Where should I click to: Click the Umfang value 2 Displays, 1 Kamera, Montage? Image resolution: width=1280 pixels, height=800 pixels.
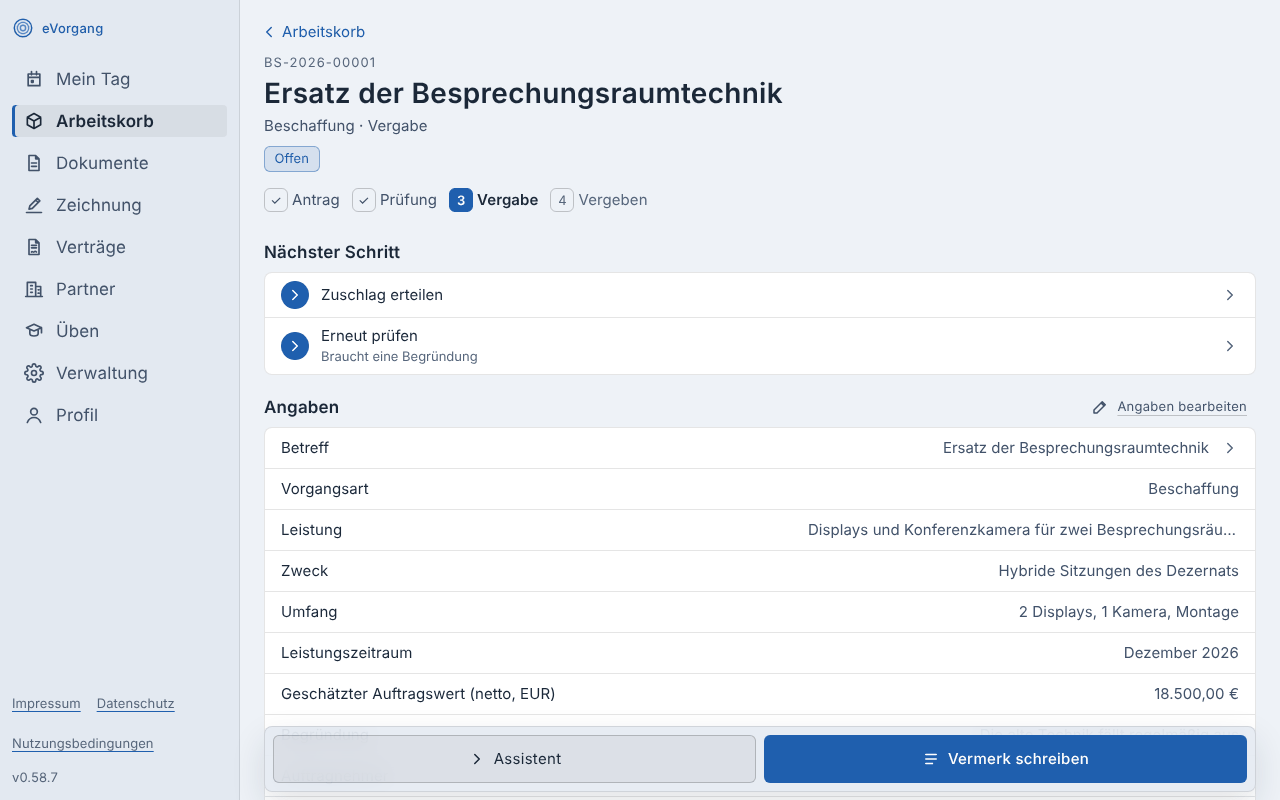tap(1129, 612)
